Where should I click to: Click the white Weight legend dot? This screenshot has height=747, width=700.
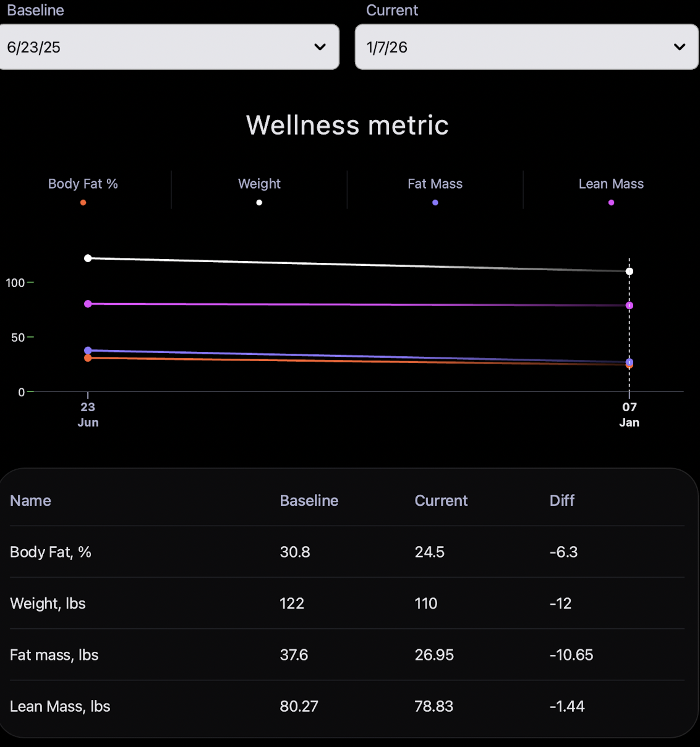click(259, 203)
